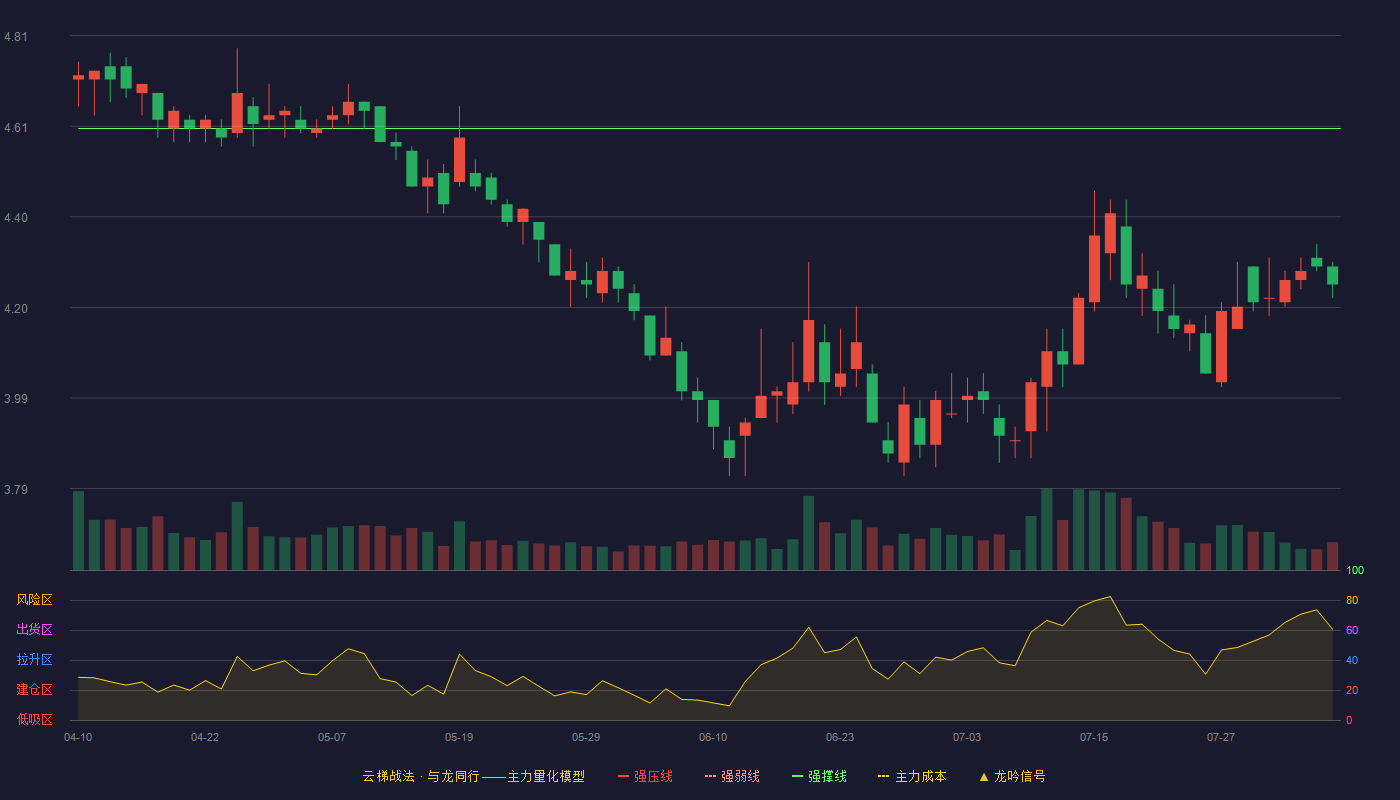The width and height of the screenshot is (1400, 800).
Task: Select the 低吸区 zone label
Action: pos(34,719)
